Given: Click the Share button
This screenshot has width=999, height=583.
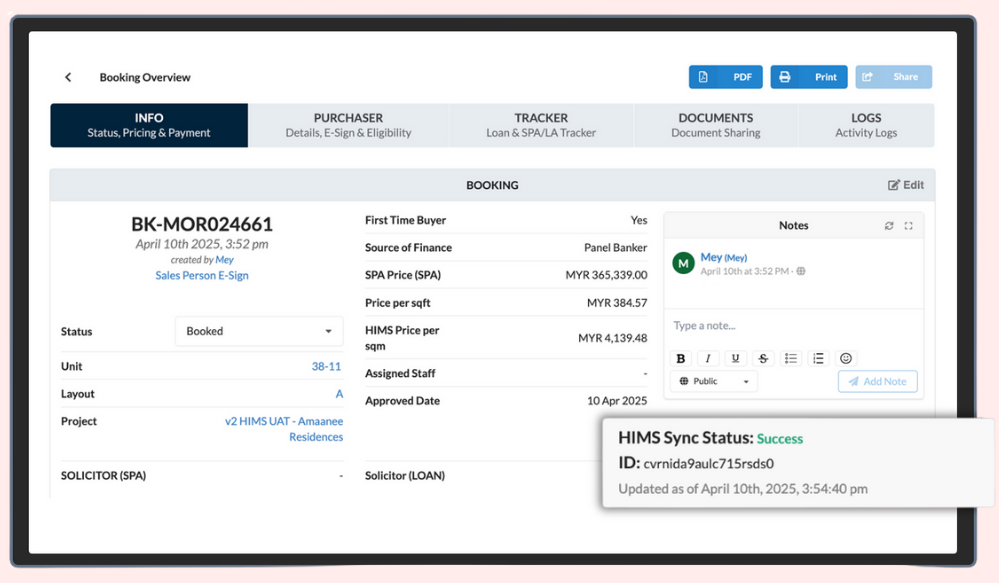Looking at the screenshot, I should tap(893, 77).
